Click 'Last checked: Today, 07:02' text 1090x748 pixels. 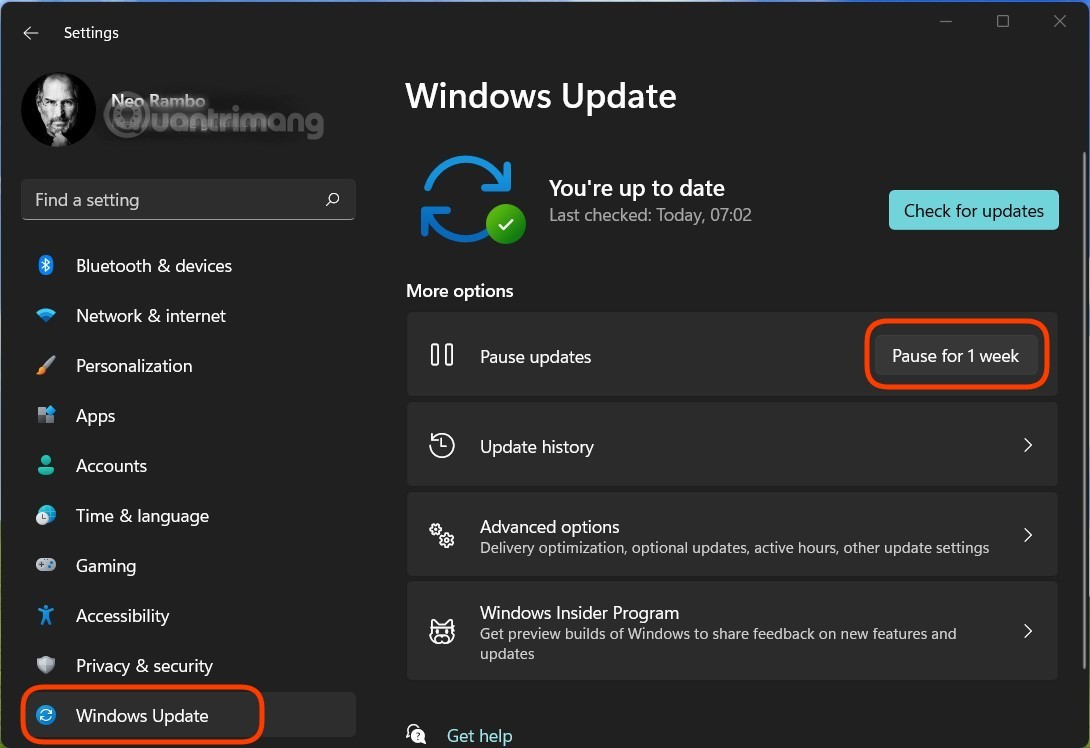coord(650,215)
